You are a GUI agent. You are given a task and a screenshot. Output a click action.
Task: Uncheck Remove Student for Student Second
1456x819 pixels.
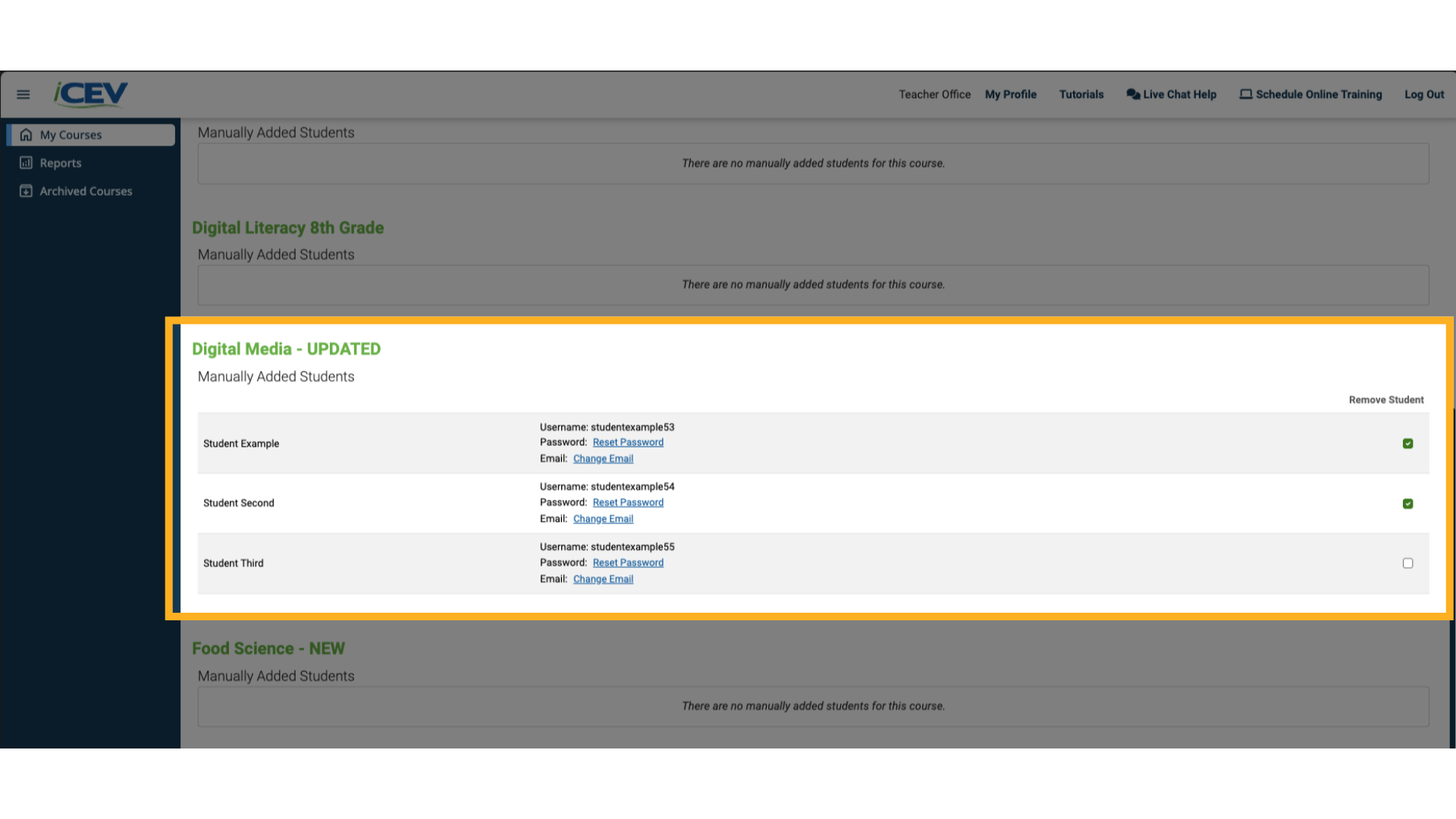pyautogui.click(x=1407, y=504)
